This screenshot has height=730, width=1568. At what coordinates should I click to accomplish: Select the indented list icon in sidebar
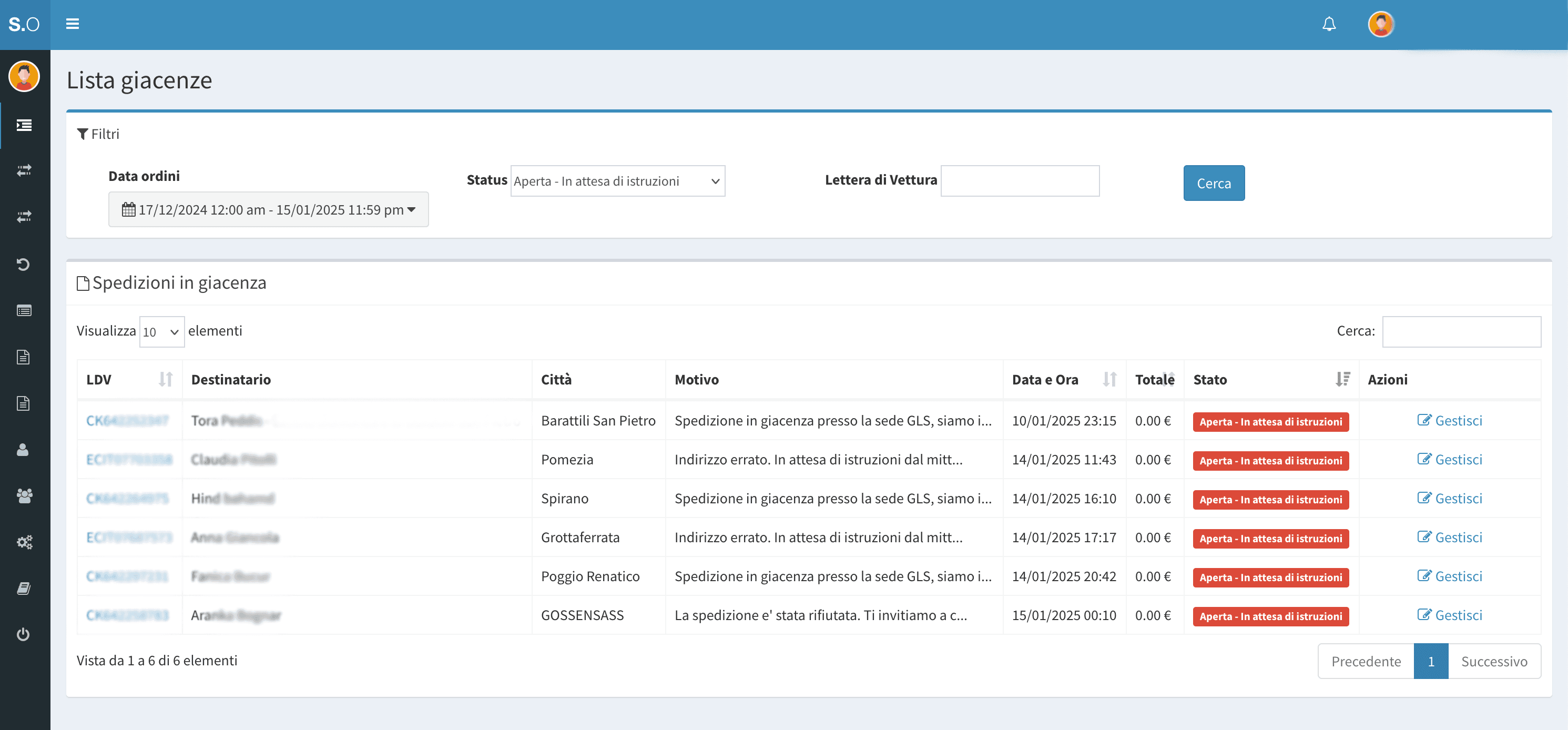24,125
